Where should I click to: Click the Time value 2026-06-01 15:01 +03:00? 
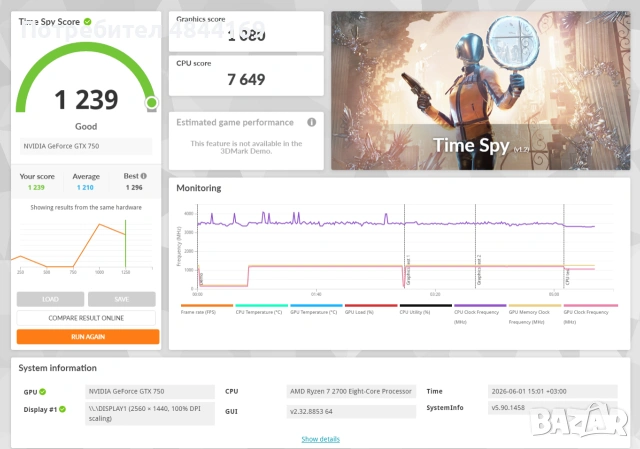point(553,391)
